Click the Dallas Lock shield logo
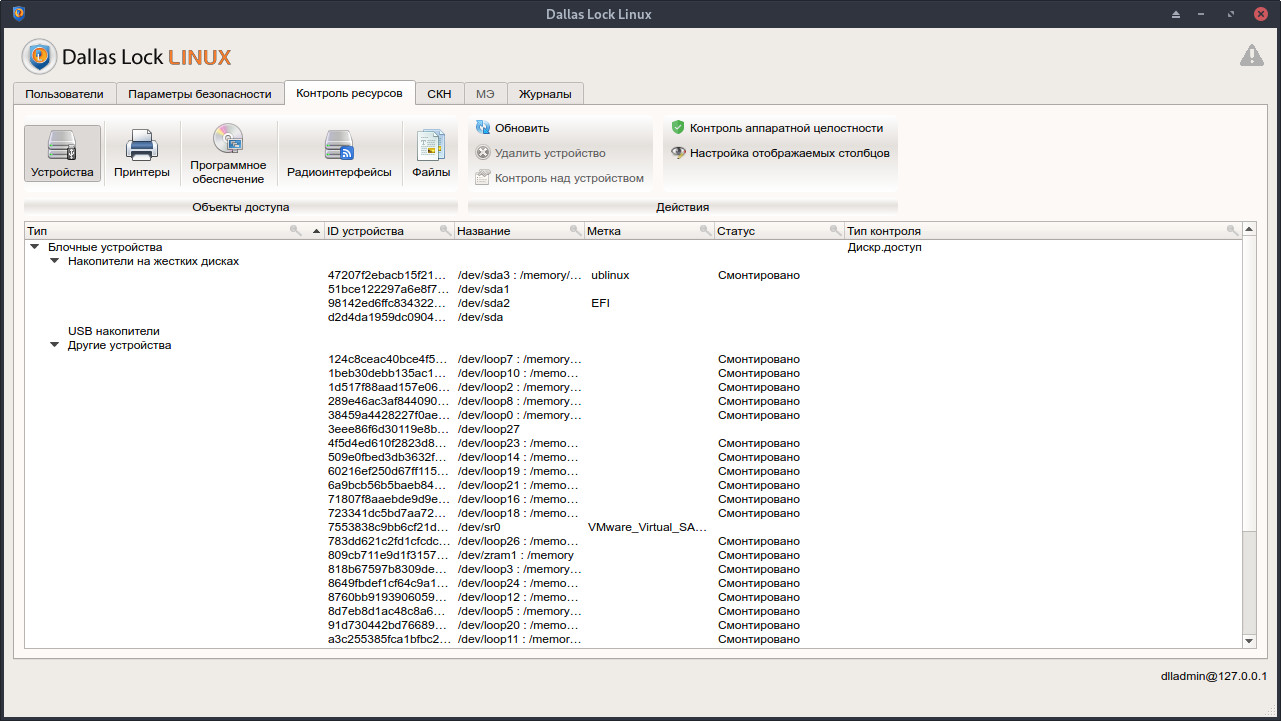The image size is (1281, 721). (39, 56)
